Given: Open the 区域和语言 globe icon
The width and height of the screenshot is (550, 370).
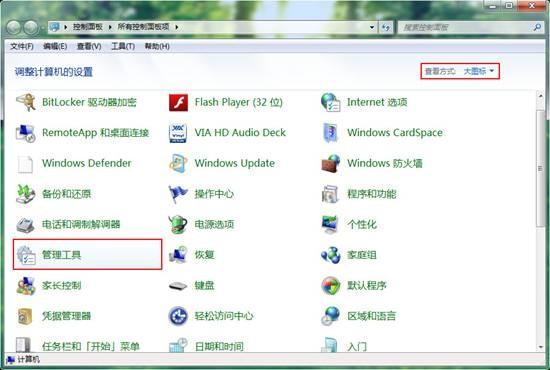Looking at the screenshot, I should click(x=330, y=316).
